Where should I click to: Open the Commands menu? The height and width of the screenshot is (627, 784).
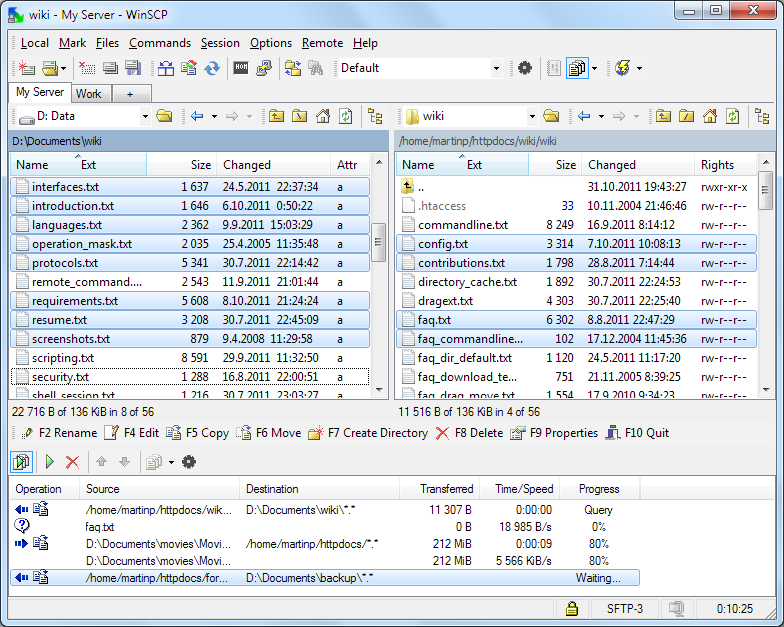159,43
